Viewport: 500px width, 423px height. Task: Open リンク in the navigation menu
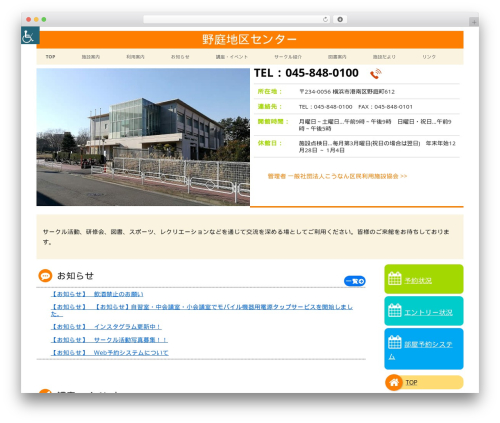429,57
